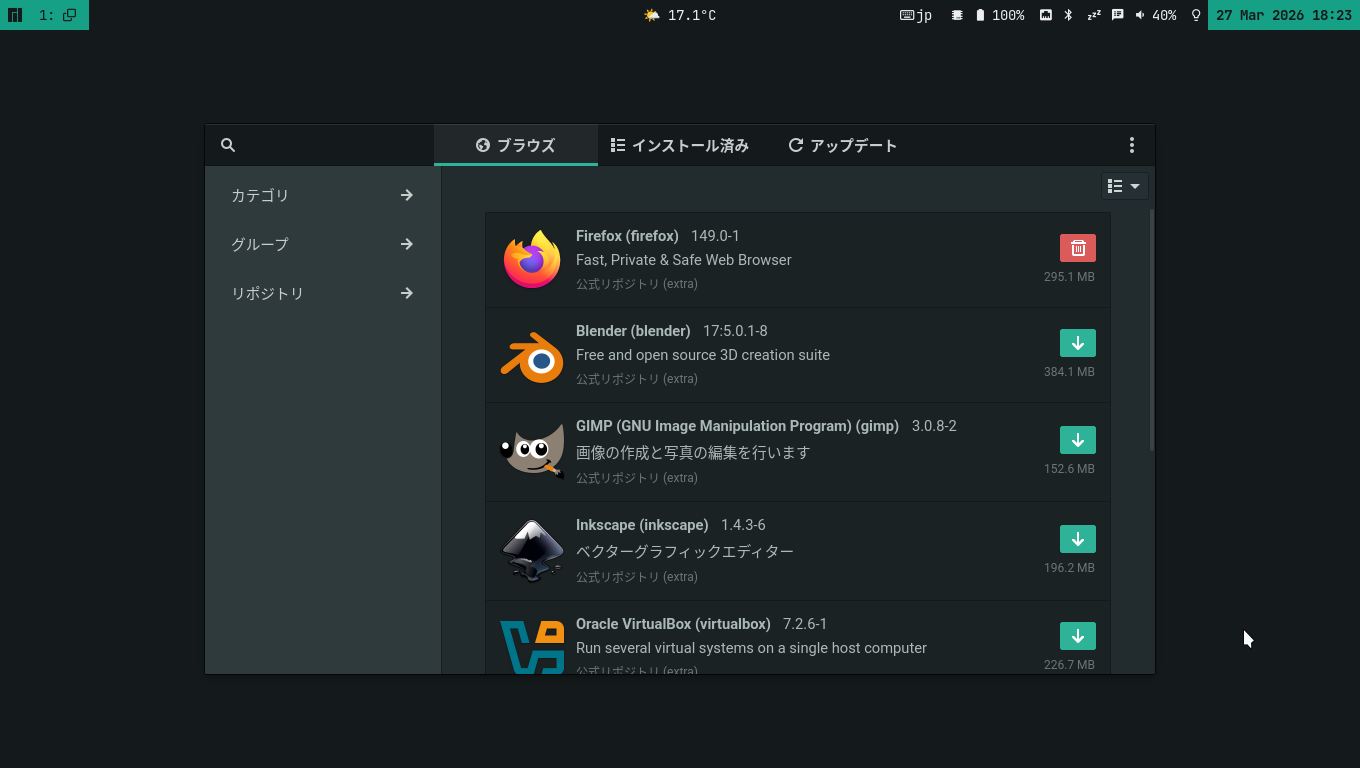Click the zzz sleep icon in the tray
Screen dimensions: 1360x768
[1093, 15]
